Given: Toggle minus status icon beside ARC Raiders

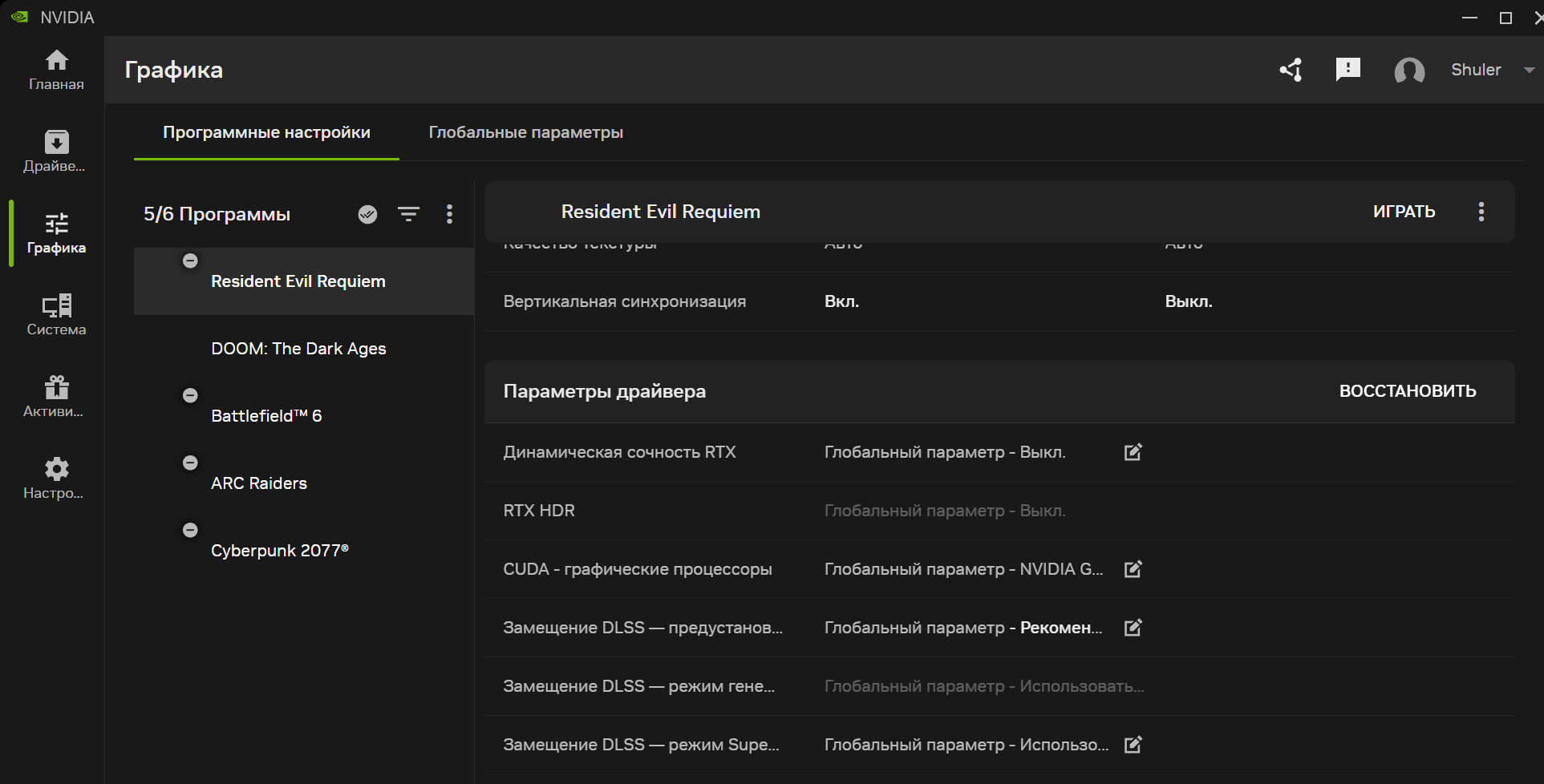Looking at the screenshot, I should pos(190,463).
